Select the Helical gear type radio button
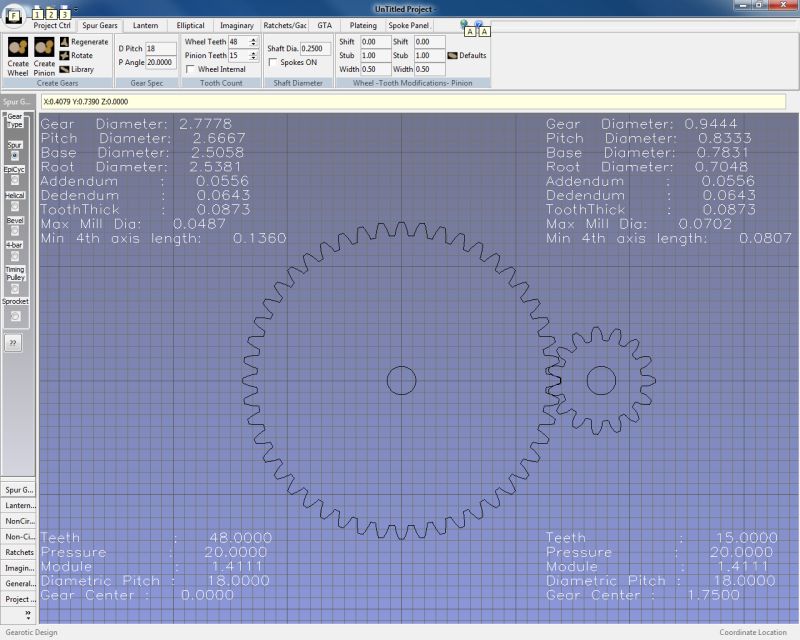 (x=15, y=206)
